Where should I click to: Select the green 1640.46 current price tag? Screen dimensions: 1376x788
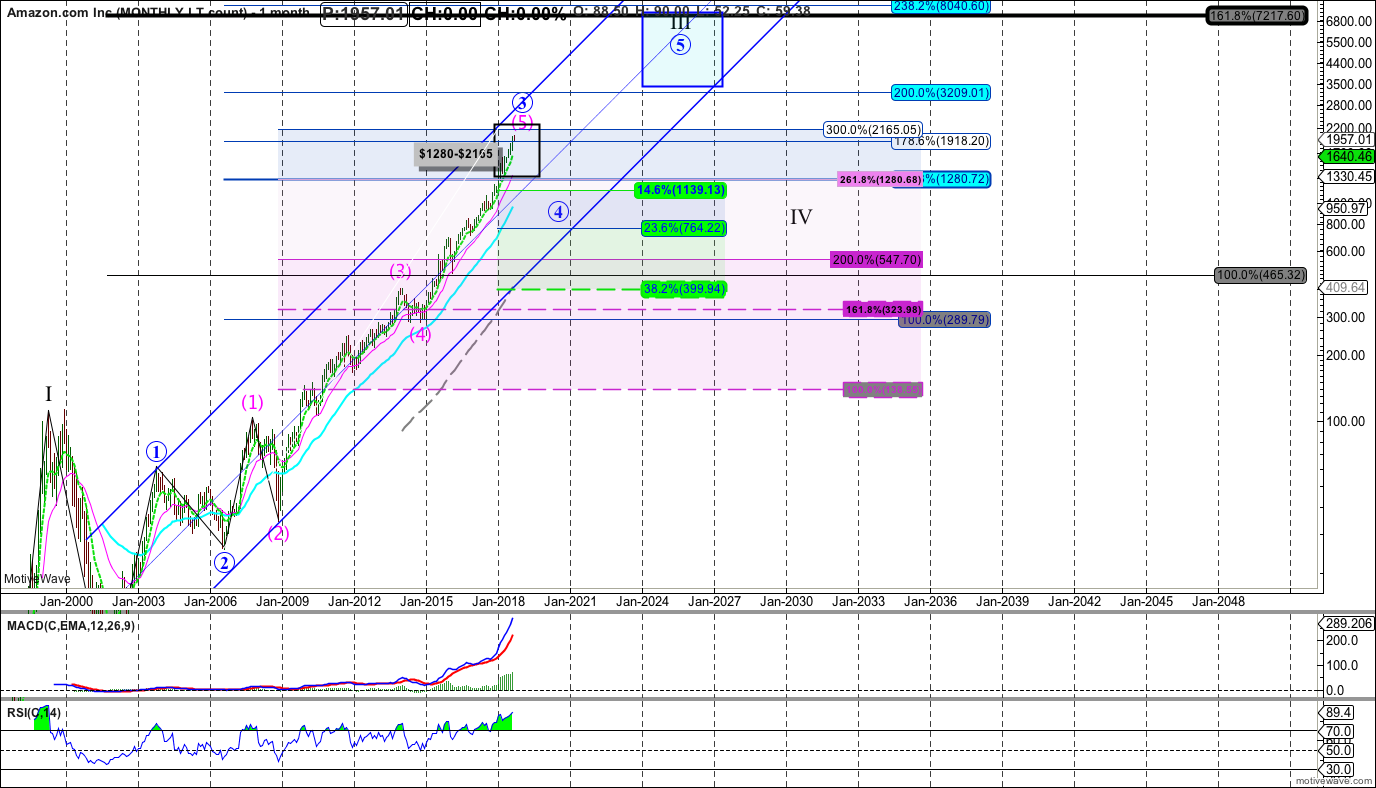1346,156
